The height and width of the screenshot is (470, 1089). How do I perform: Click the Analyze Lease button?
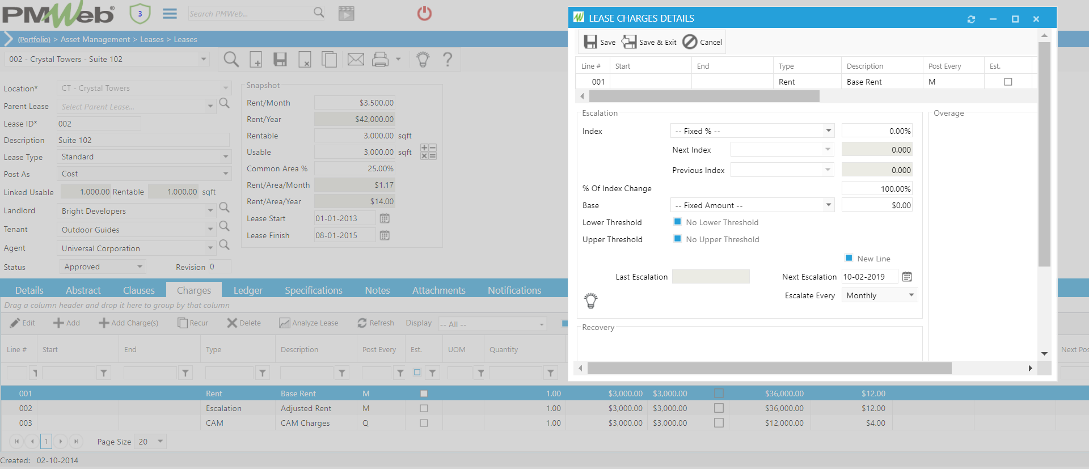tap(308, 323)
